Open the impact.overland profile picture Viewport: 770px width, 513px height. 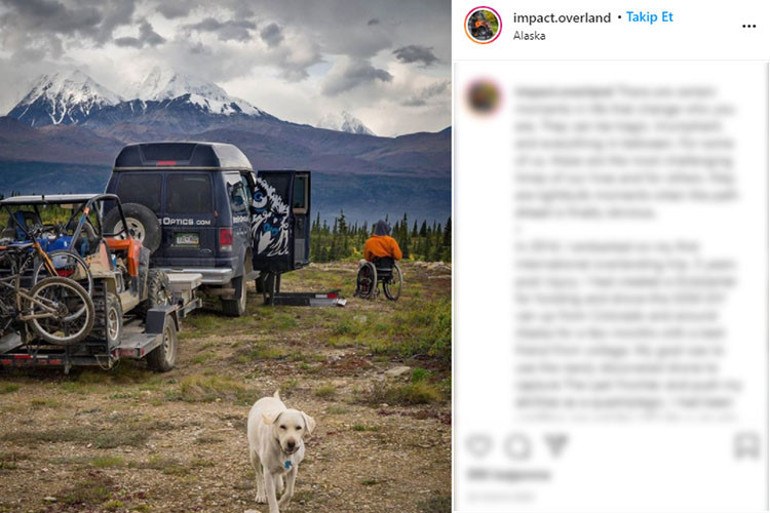point(483,25)
